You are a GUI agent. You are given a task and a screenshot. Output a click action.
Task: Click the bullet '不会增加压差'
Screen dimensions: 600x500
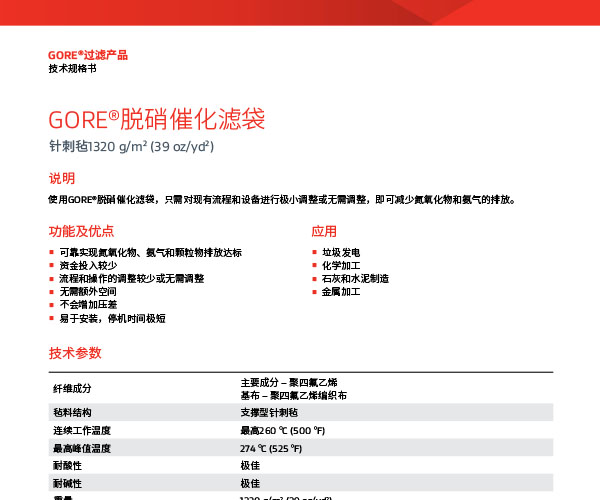tap(88, 305)
